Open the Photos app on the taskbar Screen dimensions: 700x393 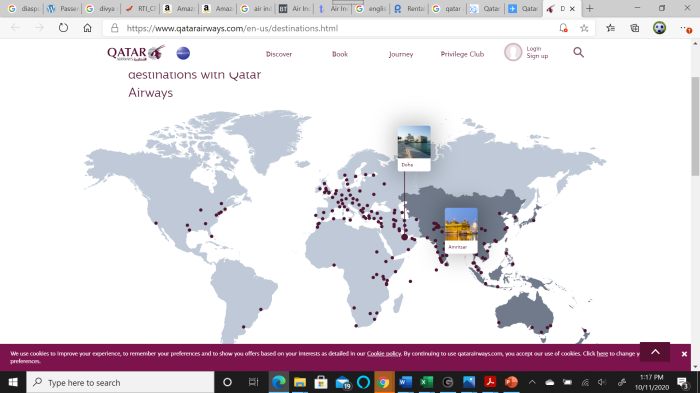[469, 382]
